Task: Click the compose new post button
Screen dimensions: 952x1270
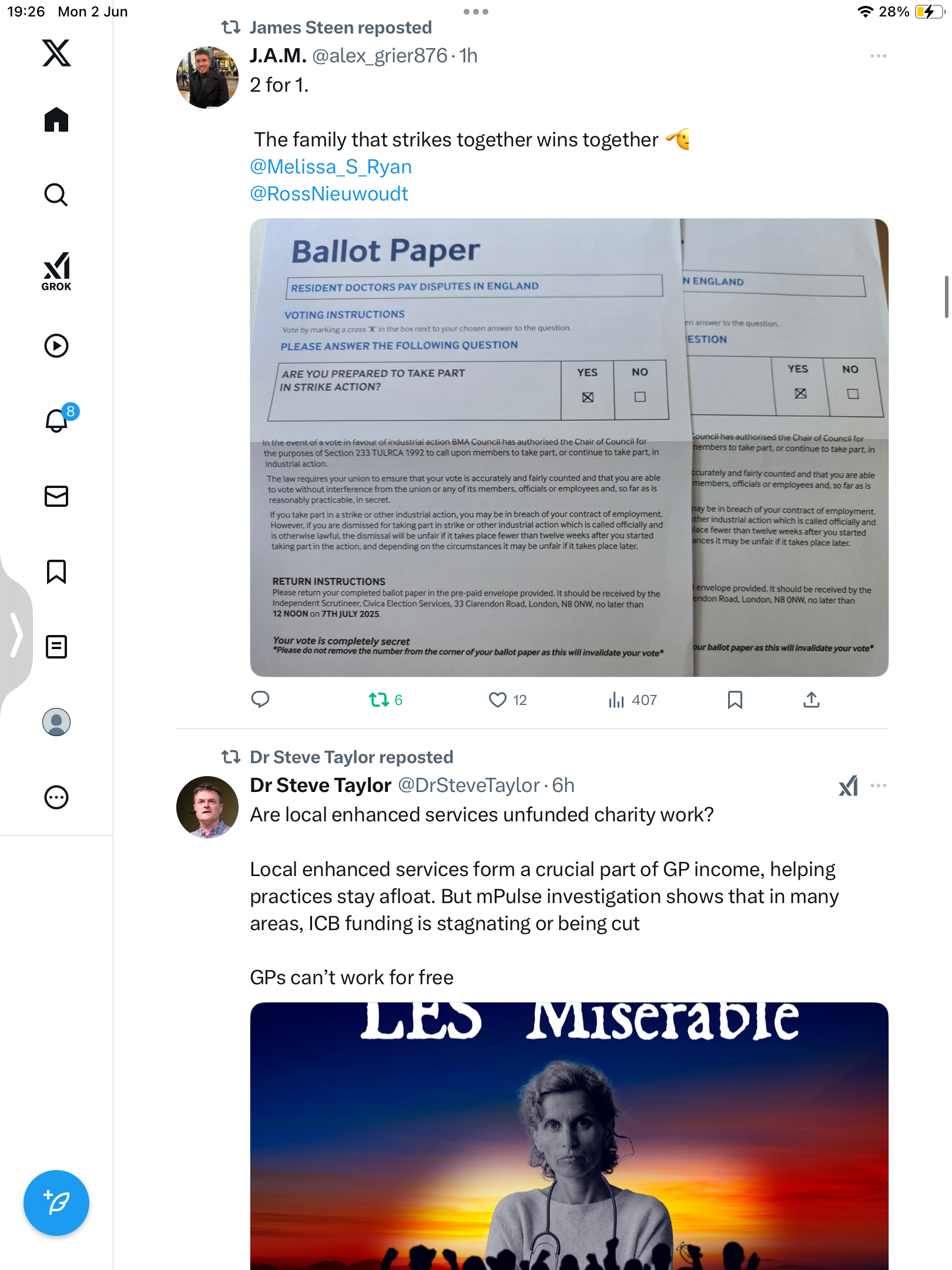Action: click(56, 1203)
